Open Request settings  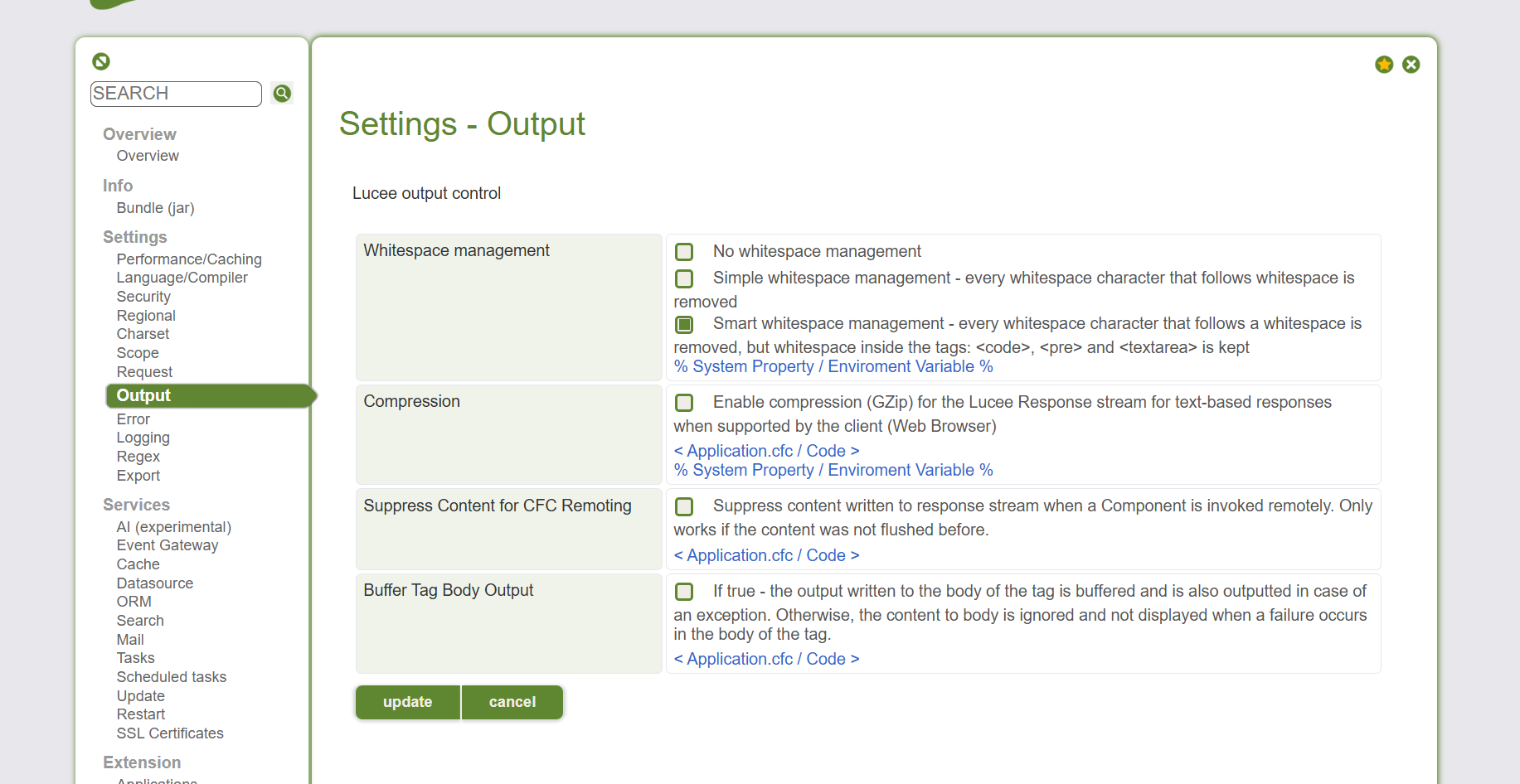pyautogui.click(x=144, y=372)
